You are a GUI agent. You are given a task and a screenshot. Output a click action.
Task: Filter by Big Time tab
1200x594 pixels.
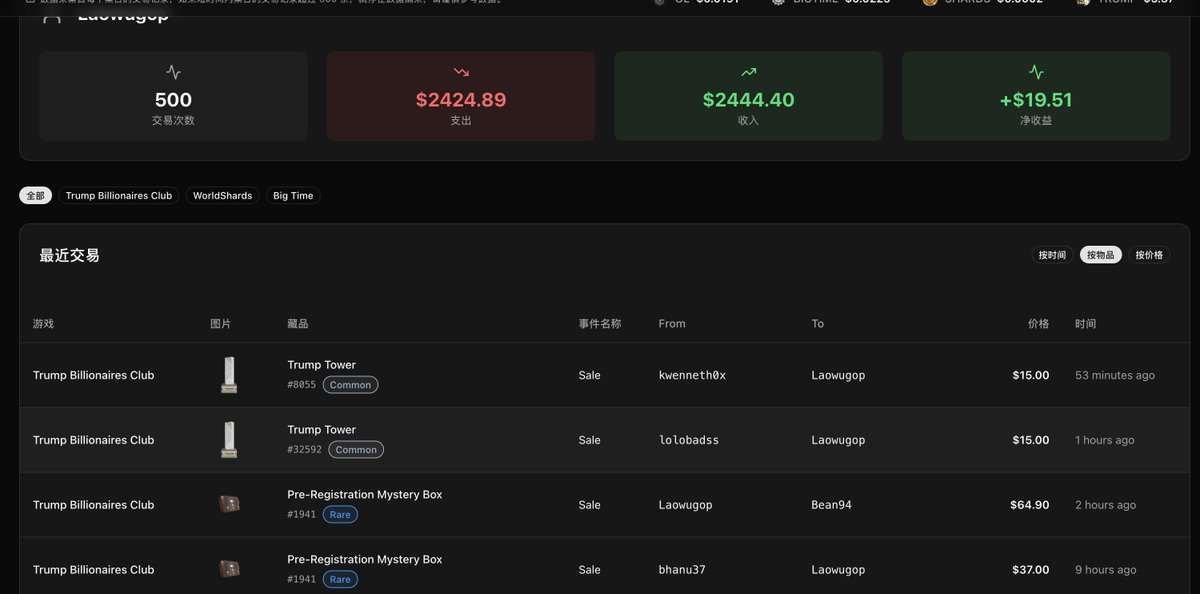[293, 196]
